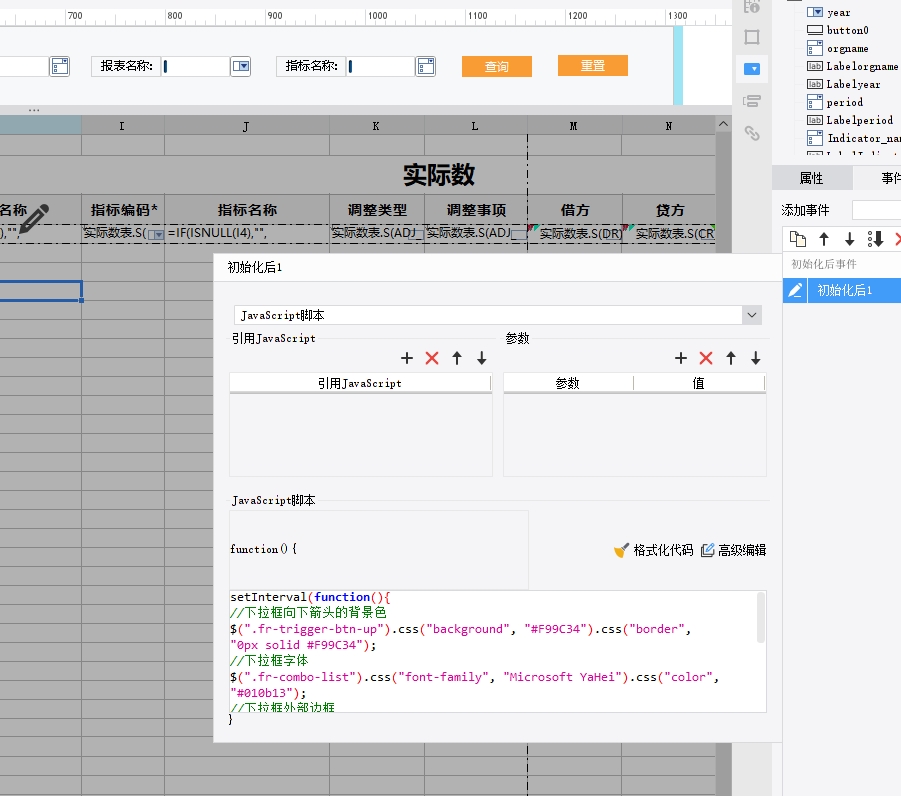Select button0 in widget tree
901x796 pixels.
point(847,30)
